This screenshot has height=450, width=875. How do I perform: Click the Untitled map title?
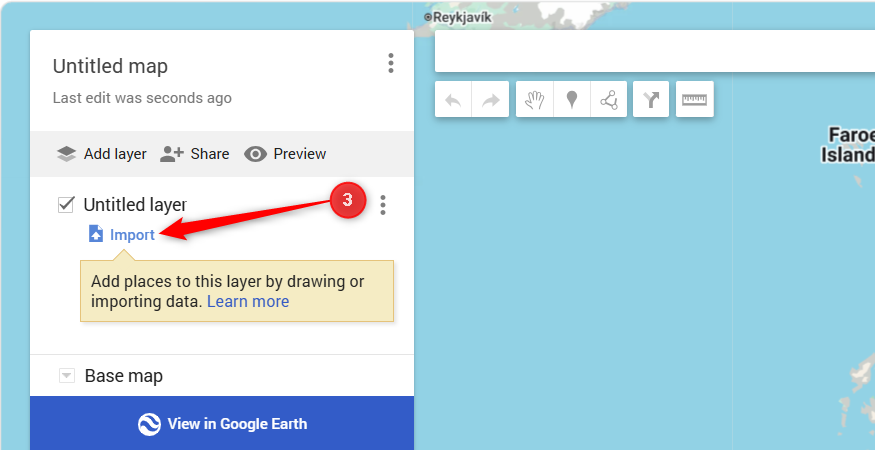point(110,66)
